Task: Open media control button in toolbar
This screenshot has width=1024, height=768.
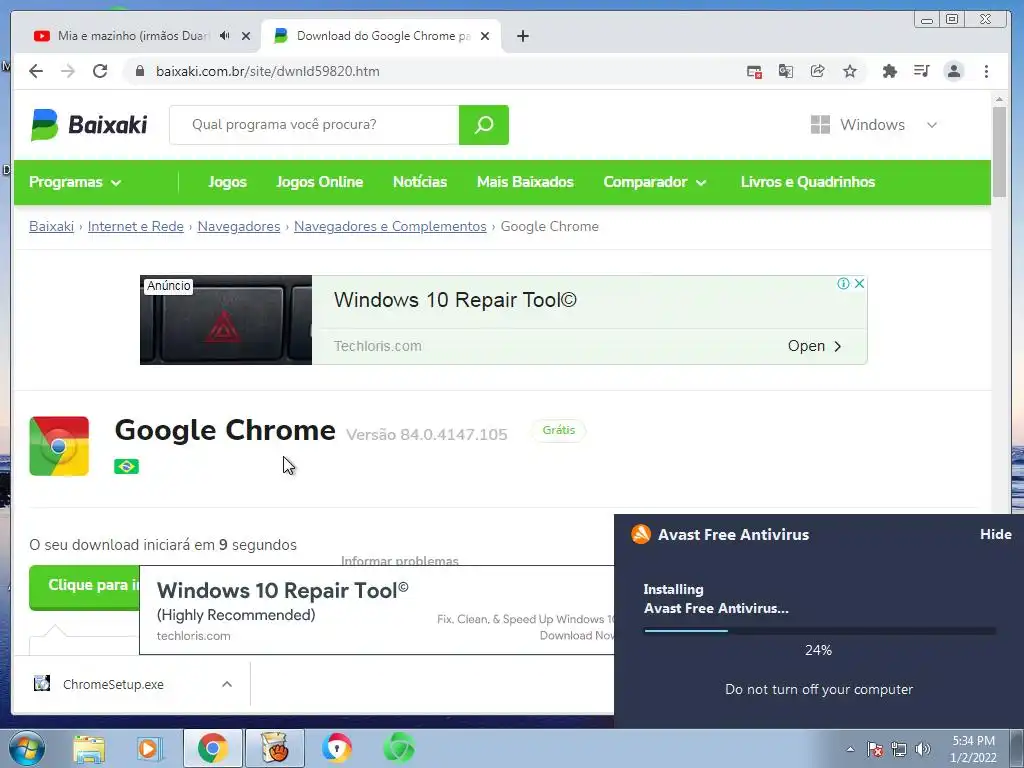Action: 921,71
